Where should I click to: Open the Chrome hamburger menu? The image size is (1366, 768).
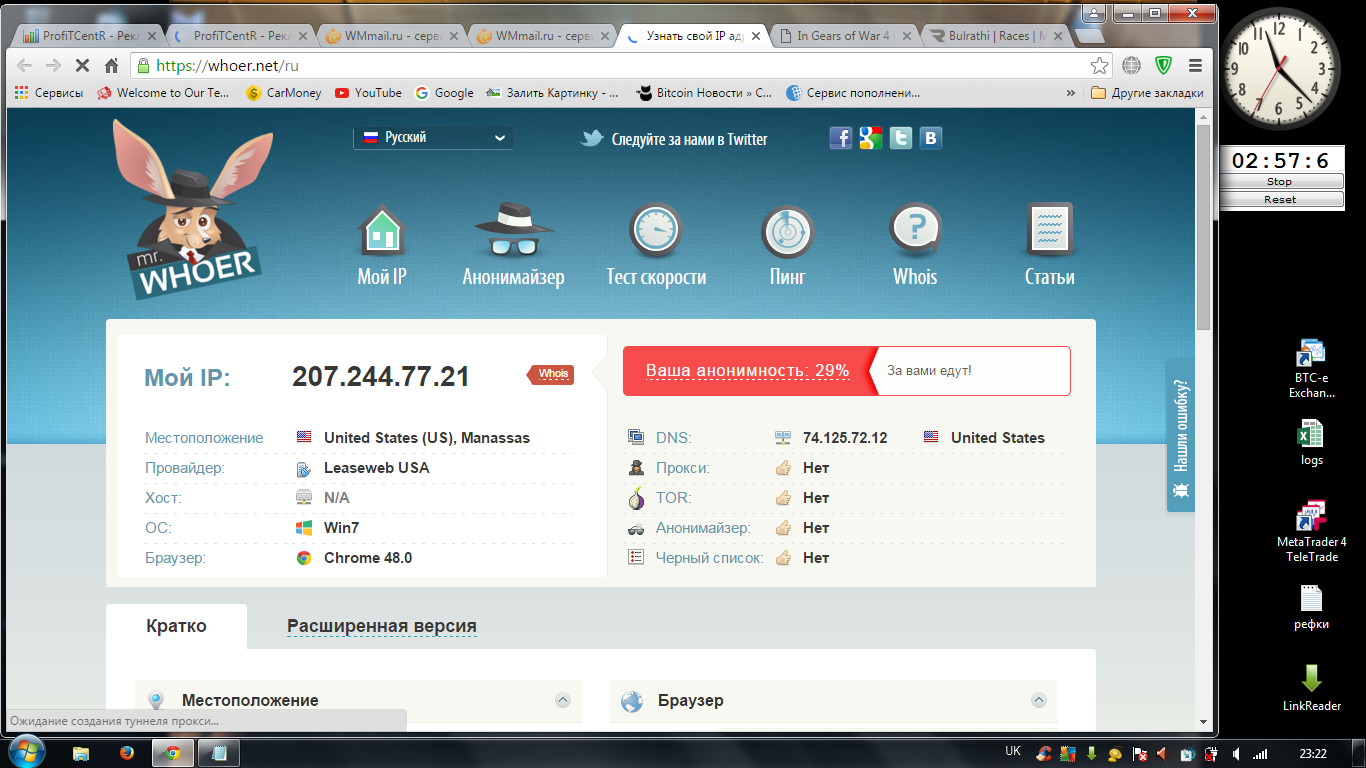pyautogui.click(x=1195, y=66)
